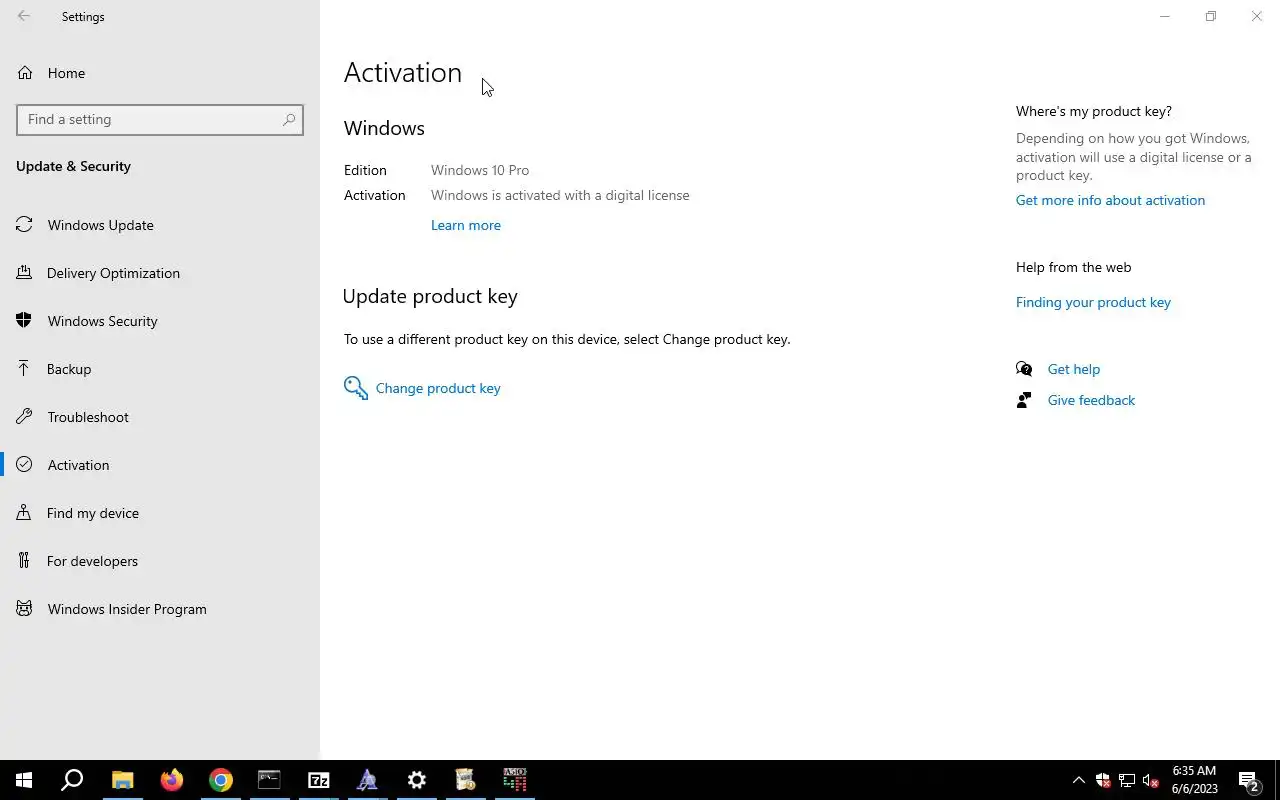1280x800 pixels.
Task: Open the Windows Start menu
Action: (x=24, y=780)
